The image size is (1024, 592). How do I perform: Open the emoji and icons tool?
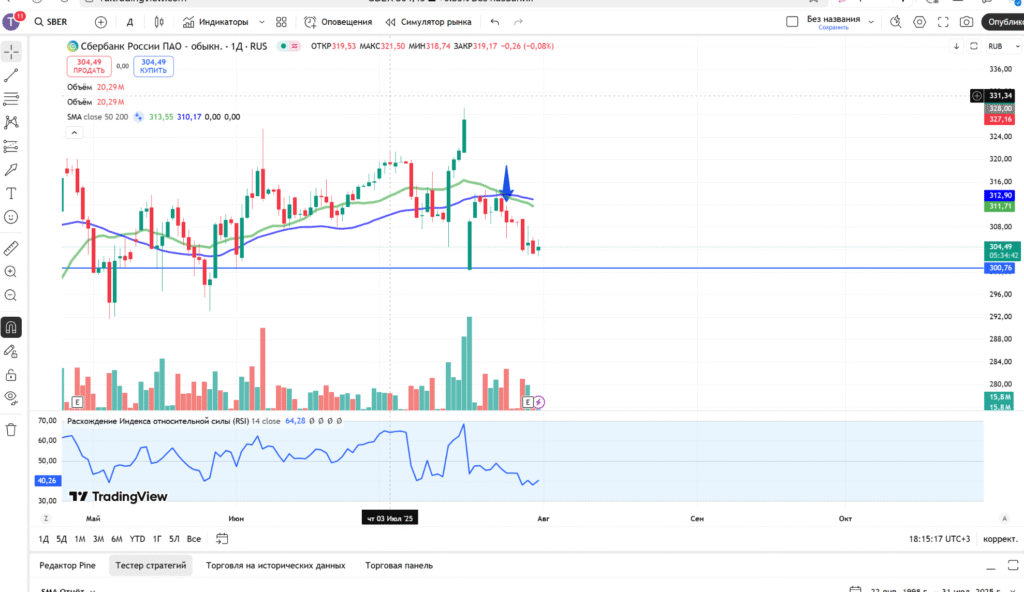(11, 217)
